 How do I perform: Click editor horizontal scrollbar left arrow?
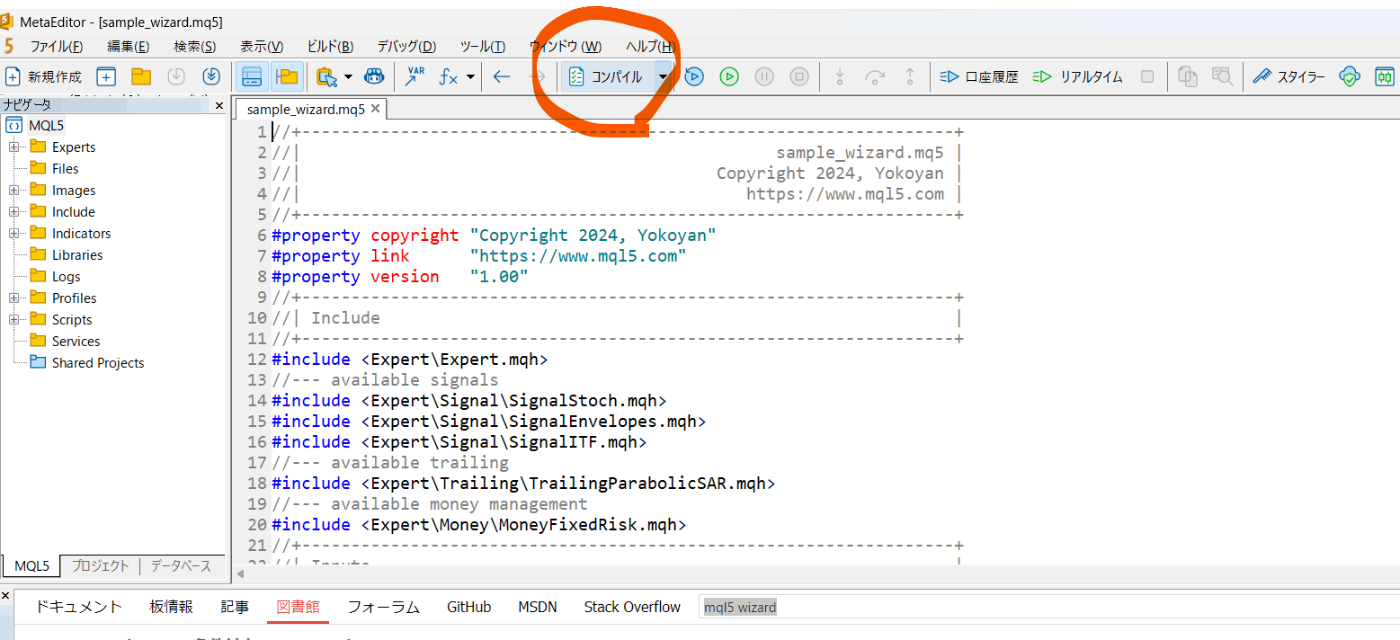[x=241, y=574]
